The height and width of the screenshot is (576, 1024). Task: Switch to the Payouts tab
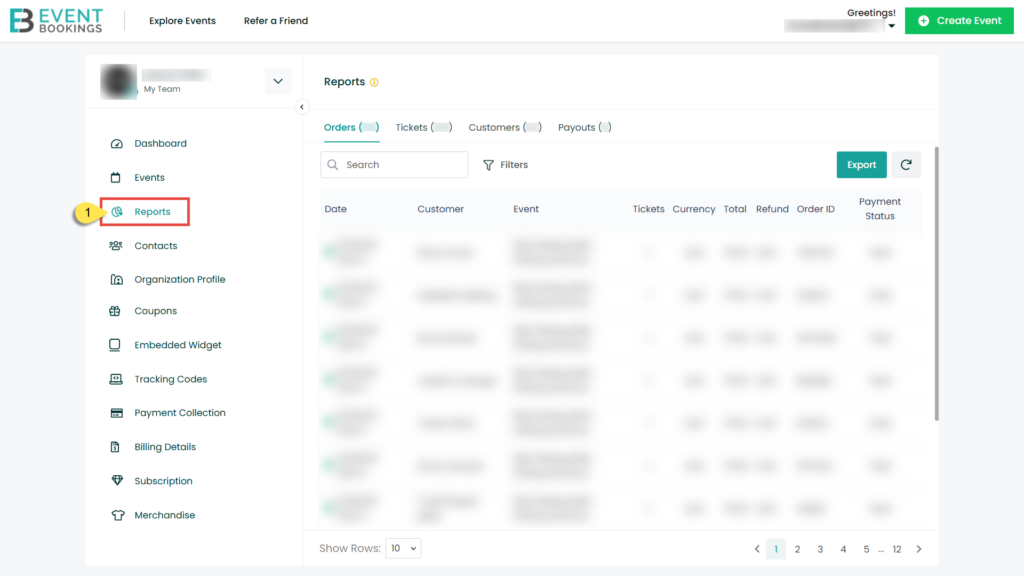click(x=584, y=127)
